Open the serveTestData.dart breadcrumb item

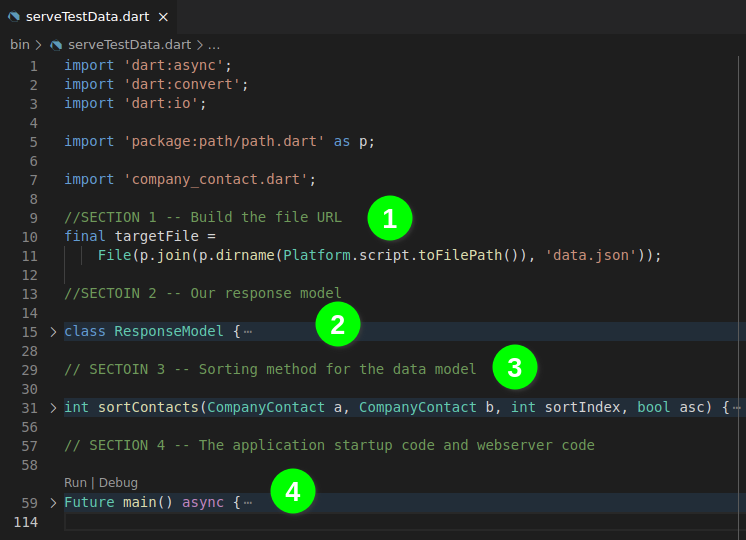pyautogui.click(x=129, y=45)
